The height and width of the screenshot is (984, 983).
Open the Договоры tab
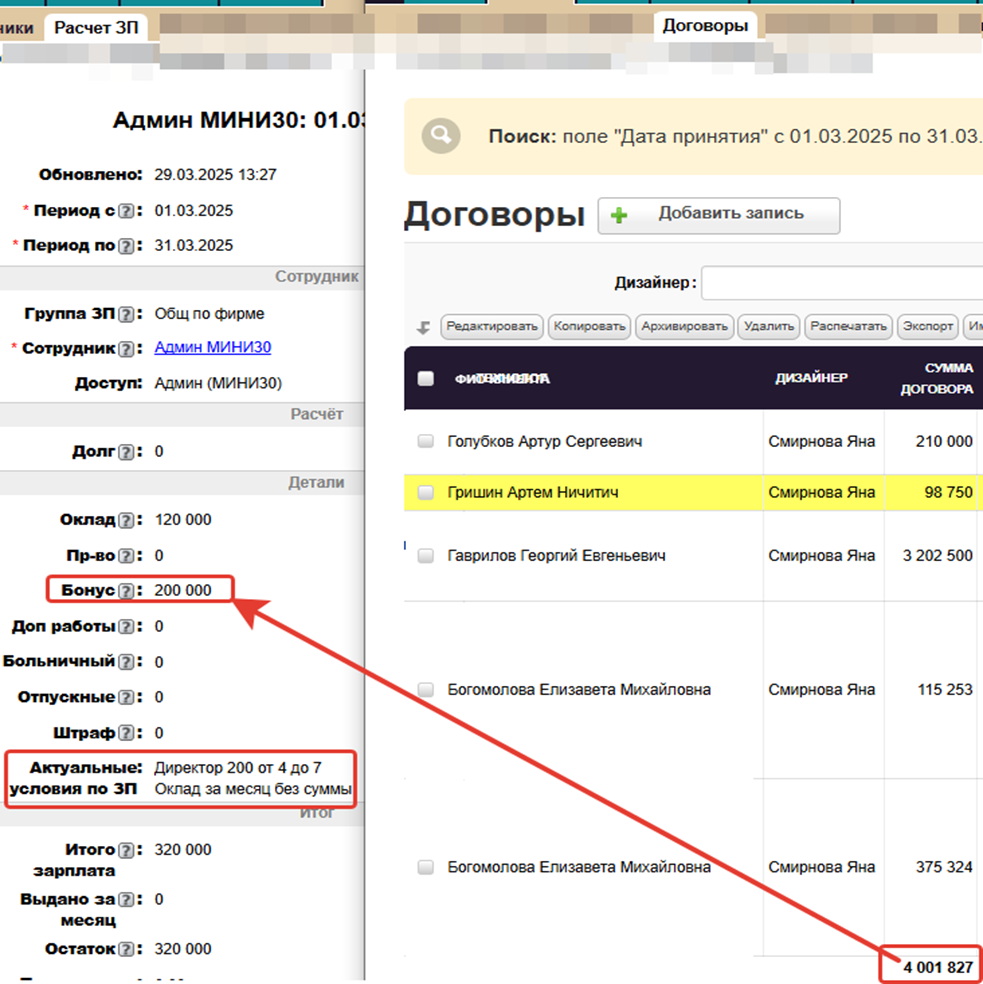pos(705,26)
